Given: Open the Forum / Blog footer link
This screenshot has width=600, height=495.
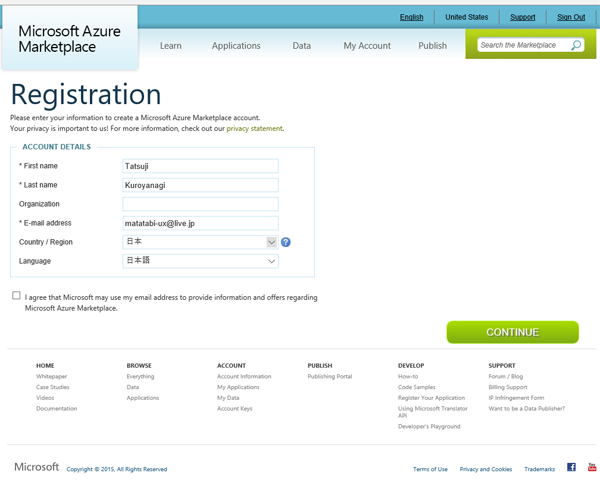Looking at the screenshot, I should [x=505, y=376].
